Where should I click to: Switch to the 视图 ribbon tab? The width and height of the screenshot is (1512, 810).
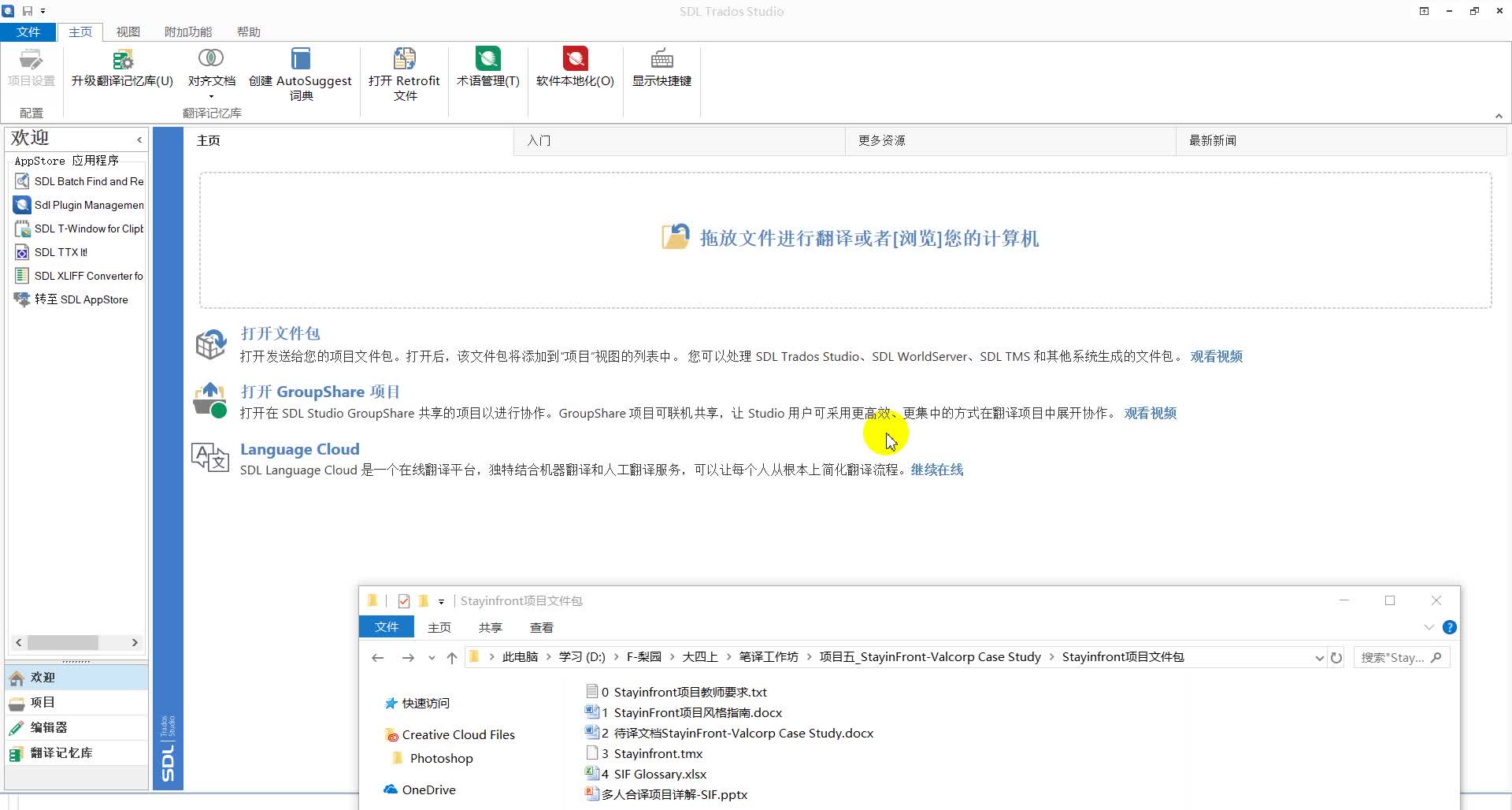[128, 32]
